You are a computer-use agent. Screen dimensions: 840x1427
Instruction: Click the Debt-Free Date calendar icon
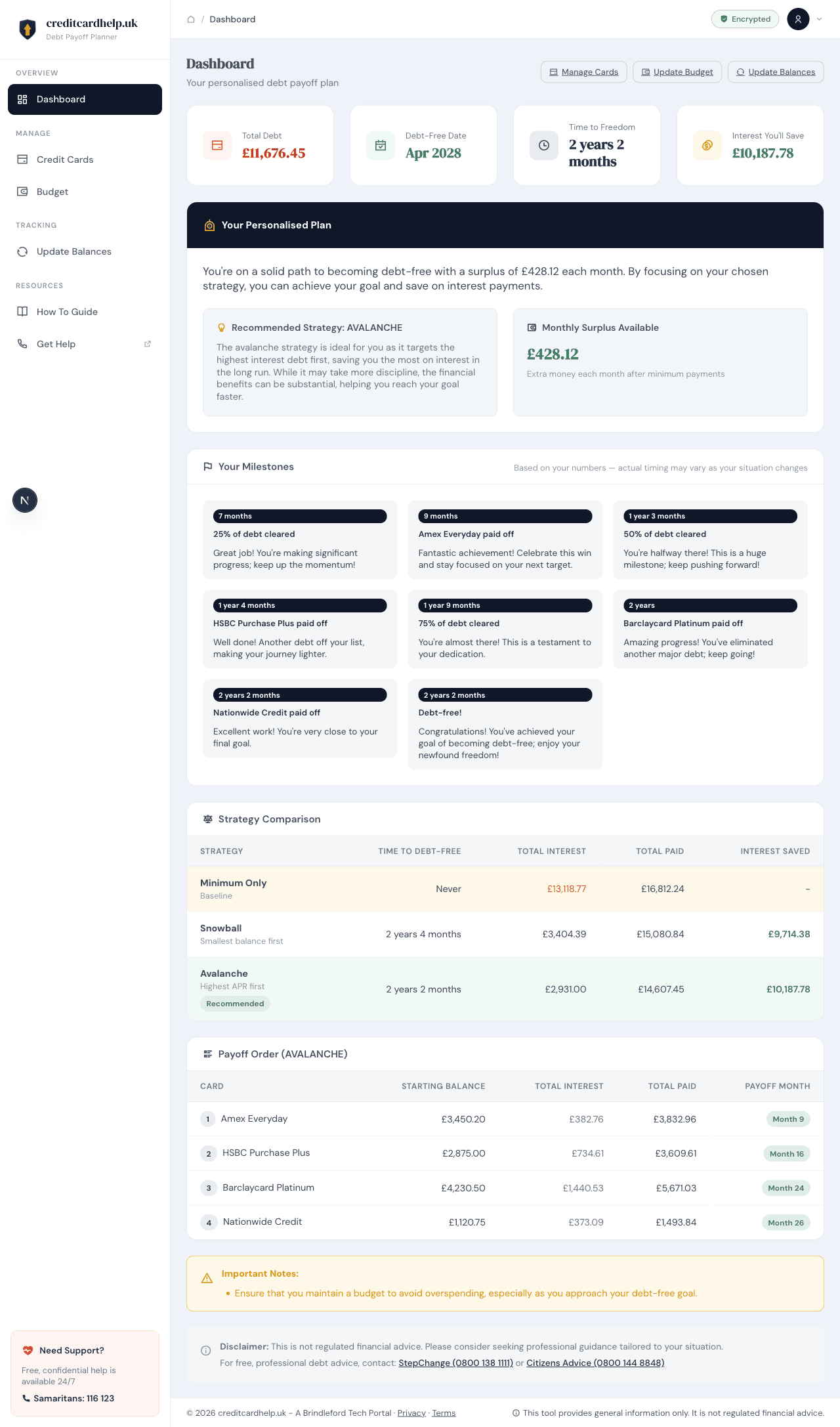click(381, 145)
